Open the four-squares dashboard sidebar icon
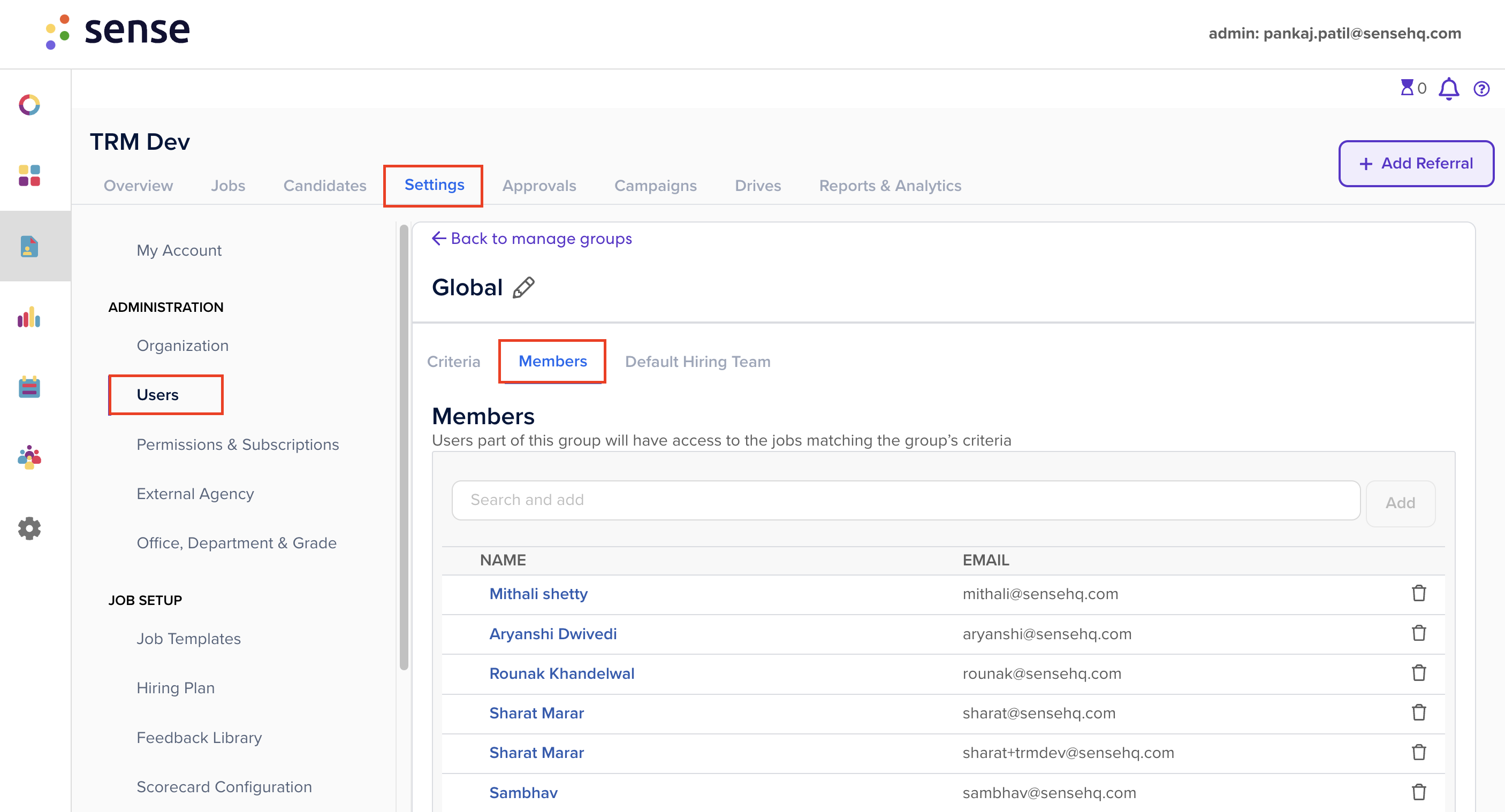 29,175
